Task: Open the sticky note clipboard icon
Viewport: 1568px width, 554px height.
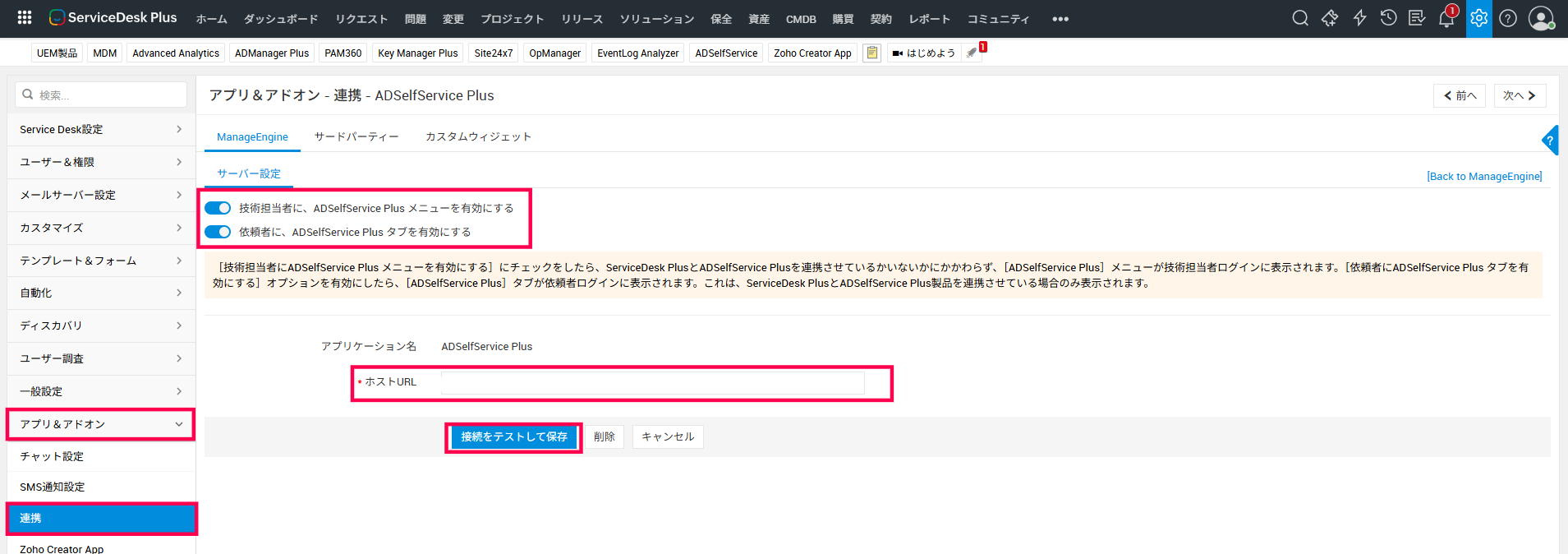Action: tap(872, 53)
